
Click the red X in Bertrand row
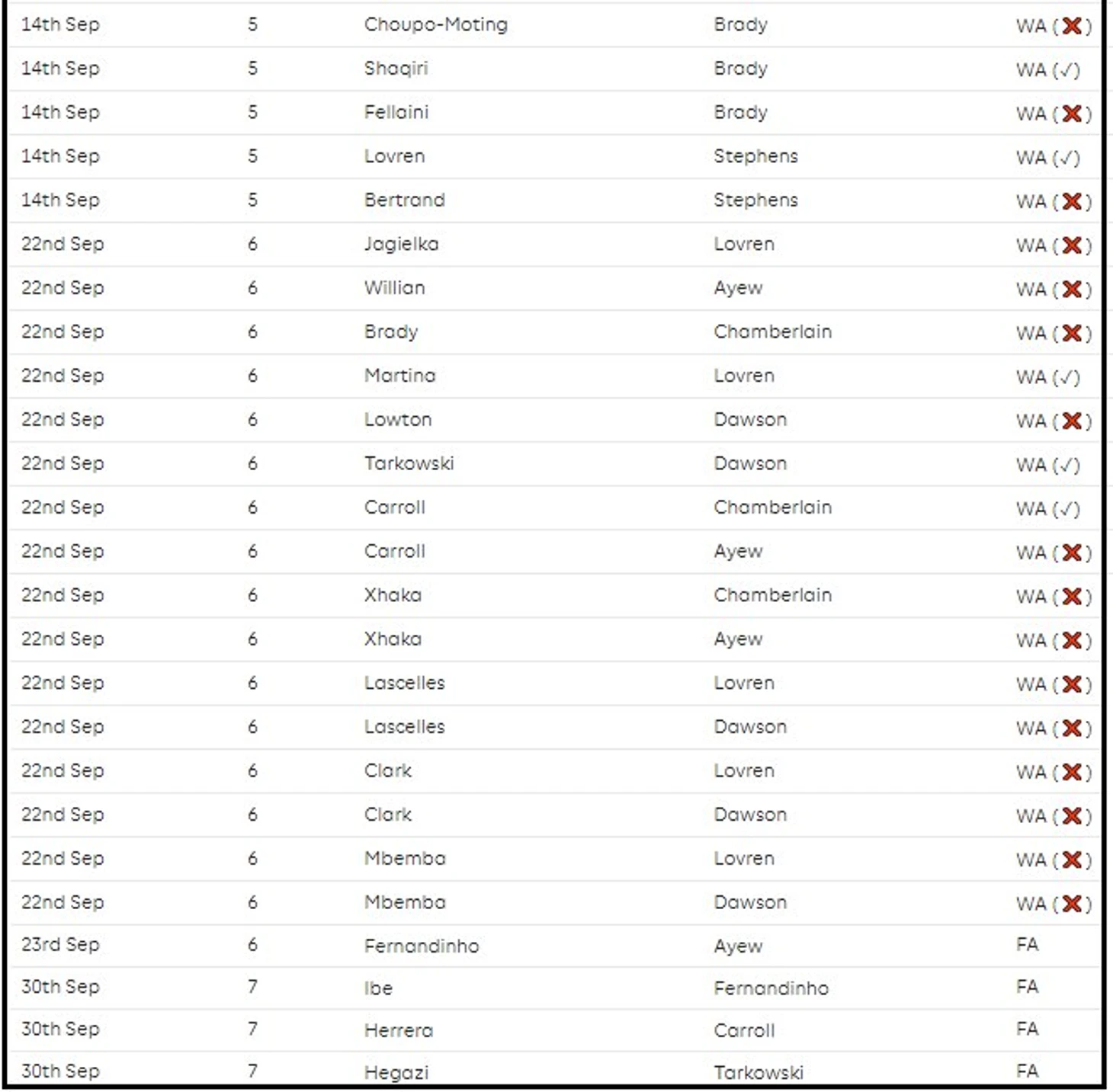(1072, 201)
